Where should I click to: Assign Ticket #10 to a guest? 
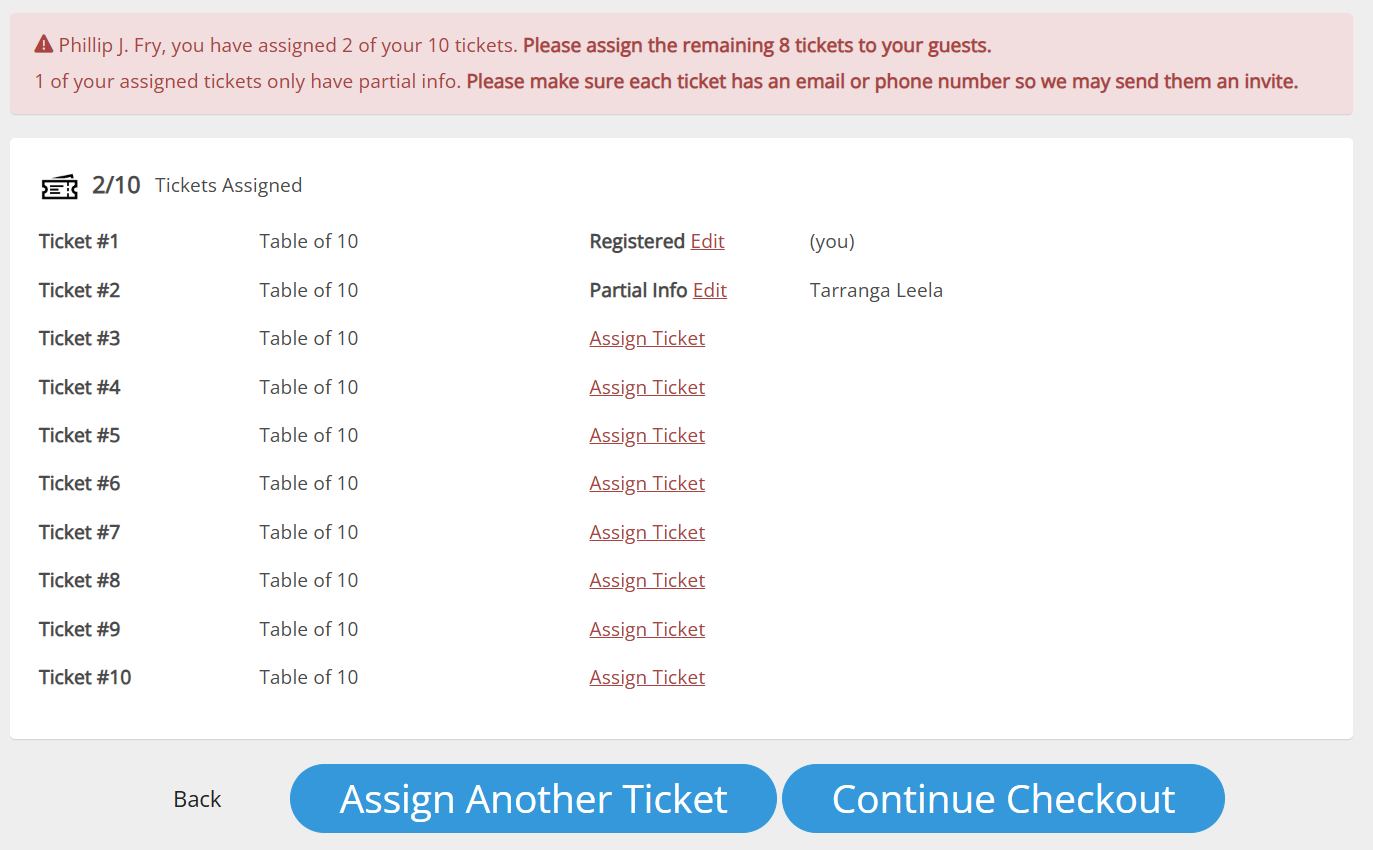[x=647, y=678]
